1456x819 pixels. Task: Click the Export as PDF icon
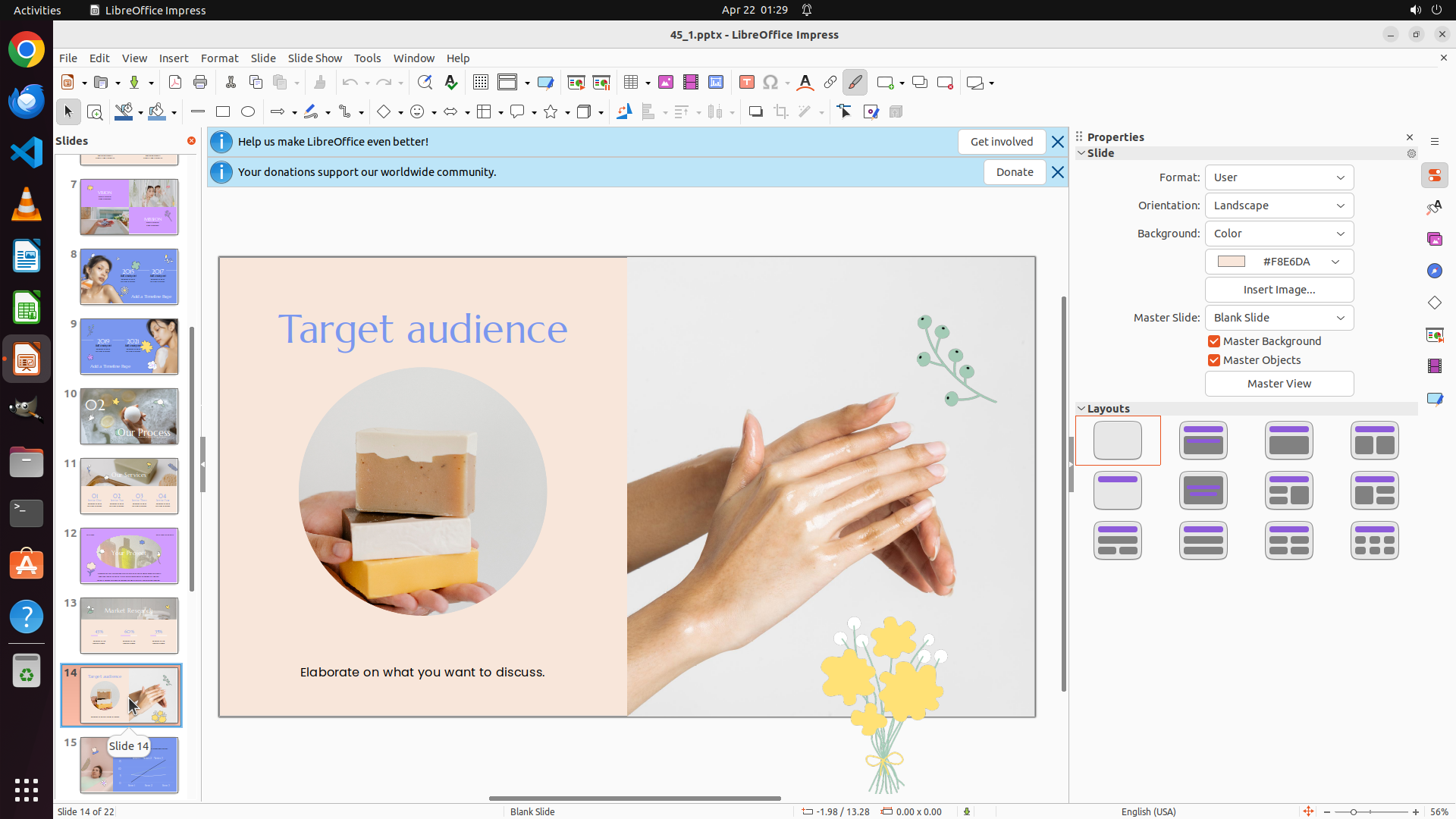coord(175,83)
